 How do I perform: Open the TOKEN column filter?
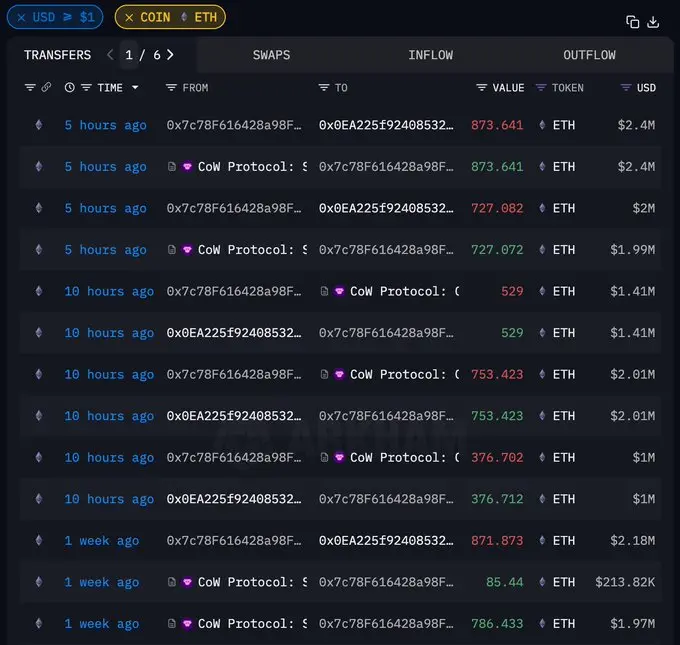[x=540, y=88]
